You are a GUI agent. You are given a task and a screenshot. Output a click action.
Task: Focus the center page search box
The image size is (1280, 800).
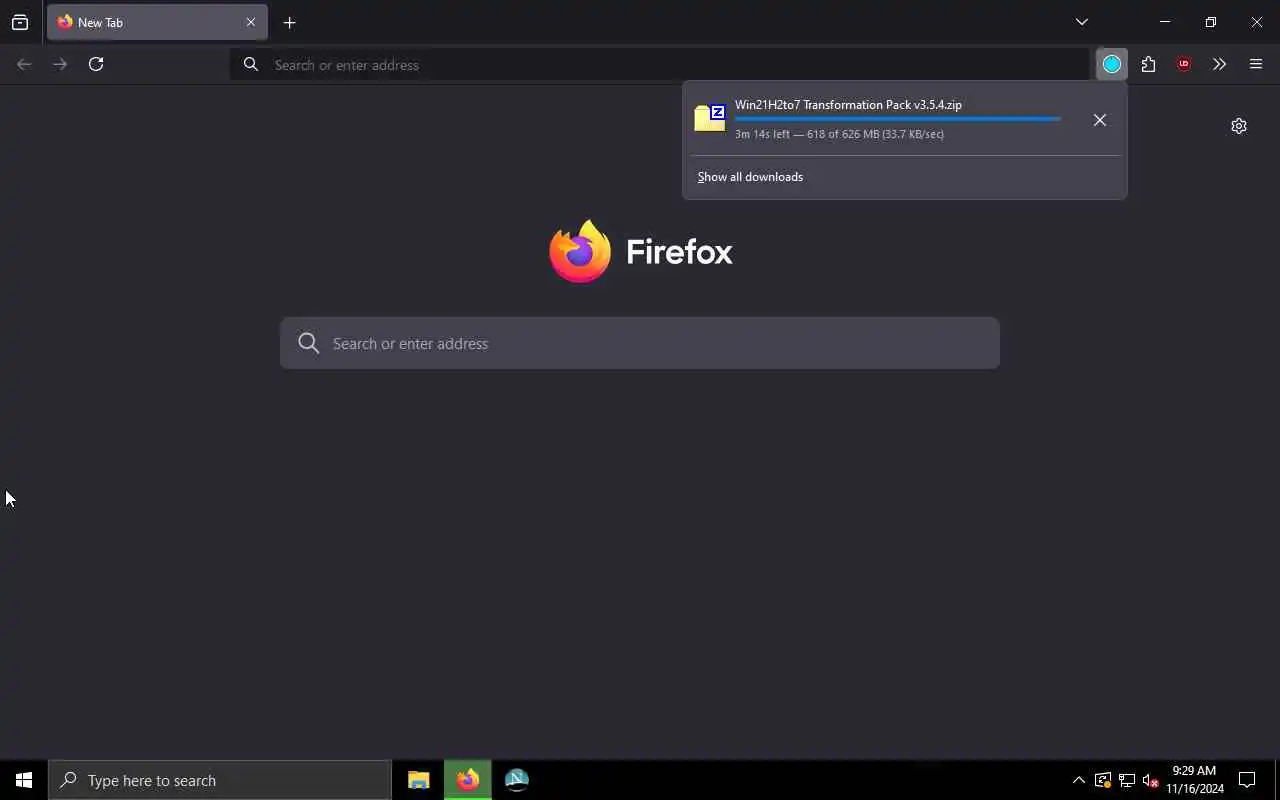(640, 343)
